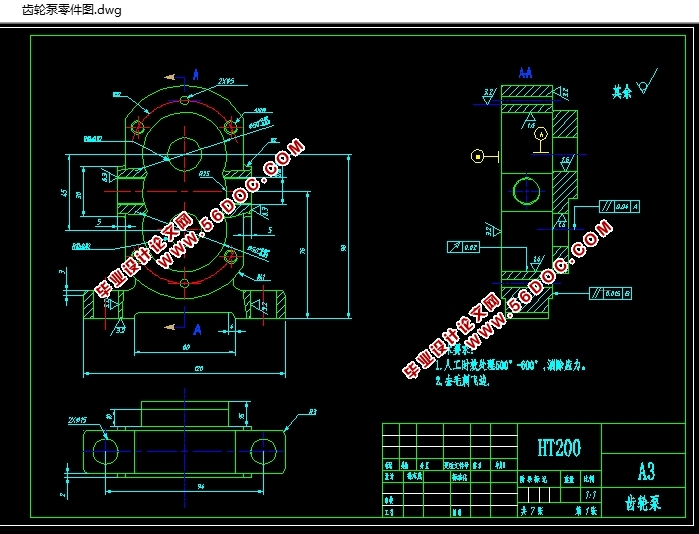Select the parallelism tolerance frame 0.04 A
699x534 pixels.
(620, 206)
